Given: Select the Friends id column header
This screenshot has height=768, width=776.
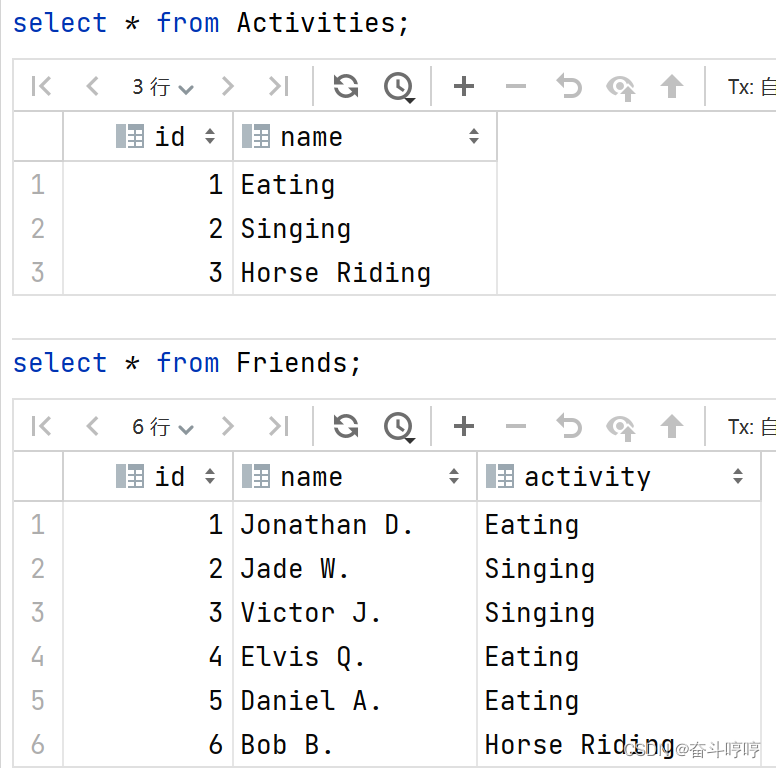Looking at the screenshot, I should (148, 477).
